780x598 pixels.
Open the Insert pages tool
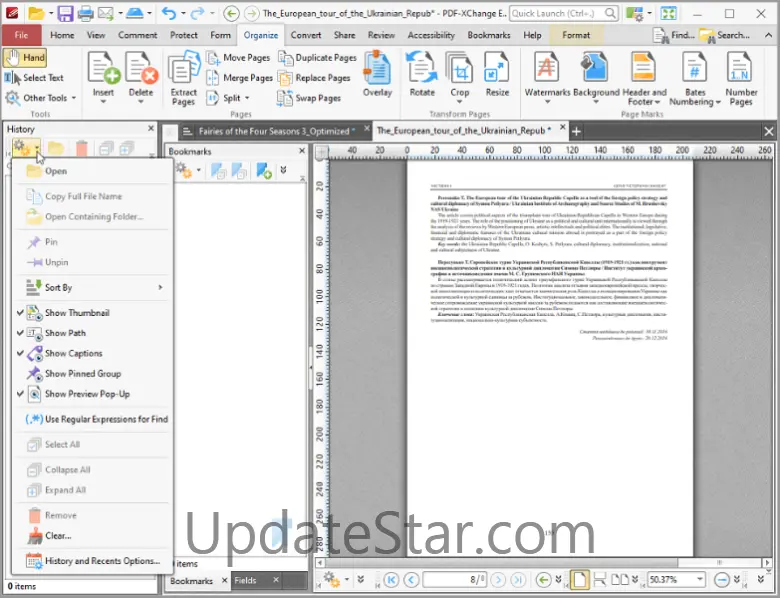tap(103, 78)
